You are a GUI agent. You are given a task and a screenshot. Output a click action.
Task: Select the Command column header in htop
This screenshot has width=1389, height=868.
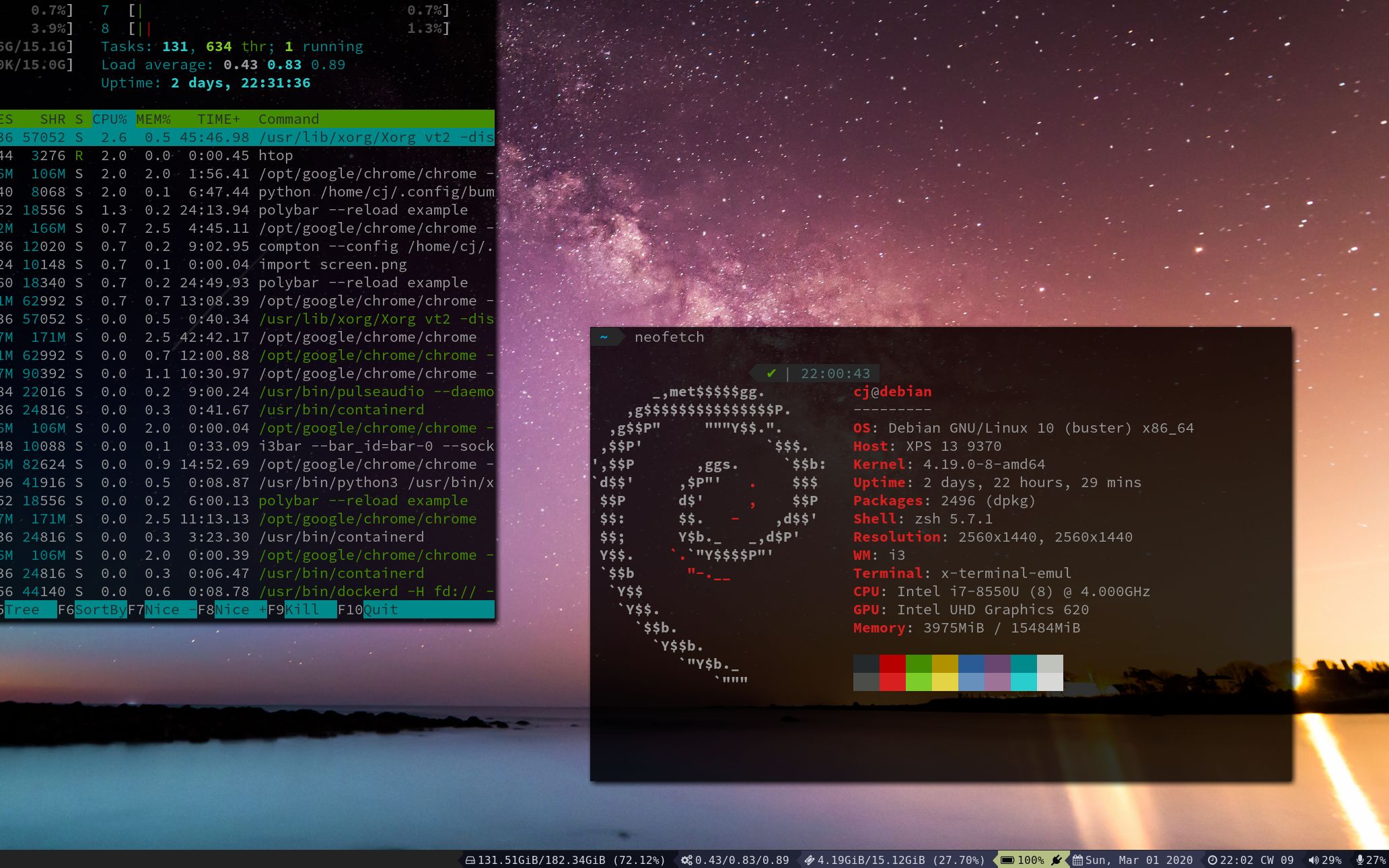click(x=288, y=119)
